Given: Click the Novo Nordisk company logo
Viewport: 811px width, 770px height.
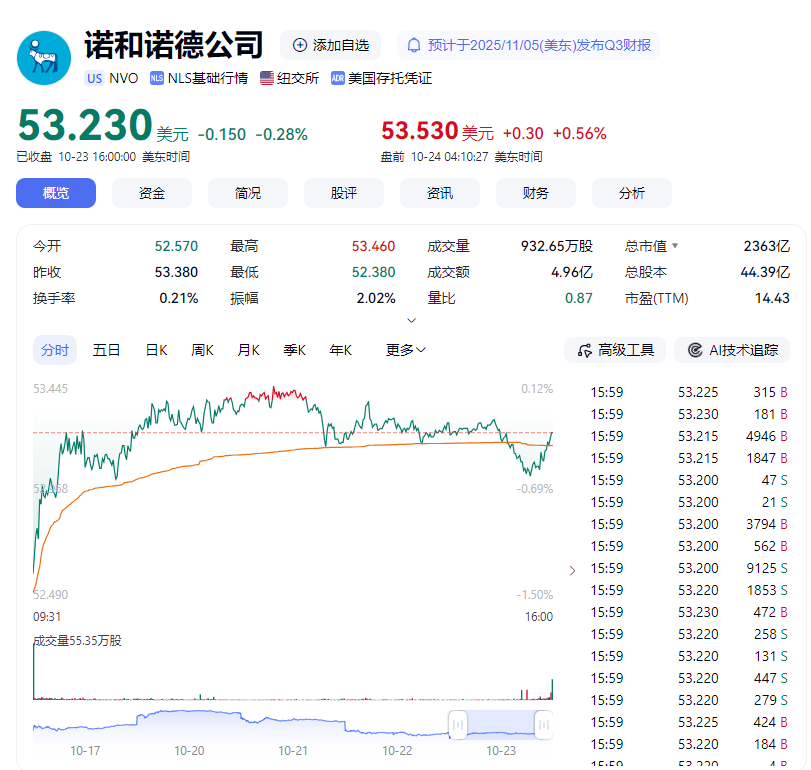Looking at the screenshot, I should coord(44,58).
